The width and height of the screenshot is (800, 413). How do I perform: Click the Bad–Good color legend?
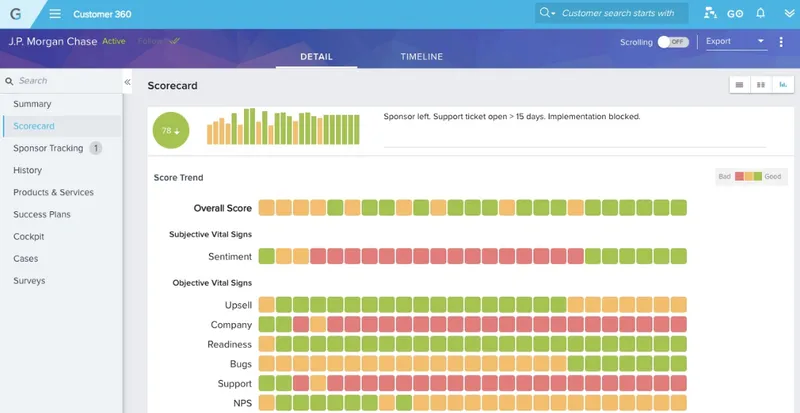coord(752,177)
